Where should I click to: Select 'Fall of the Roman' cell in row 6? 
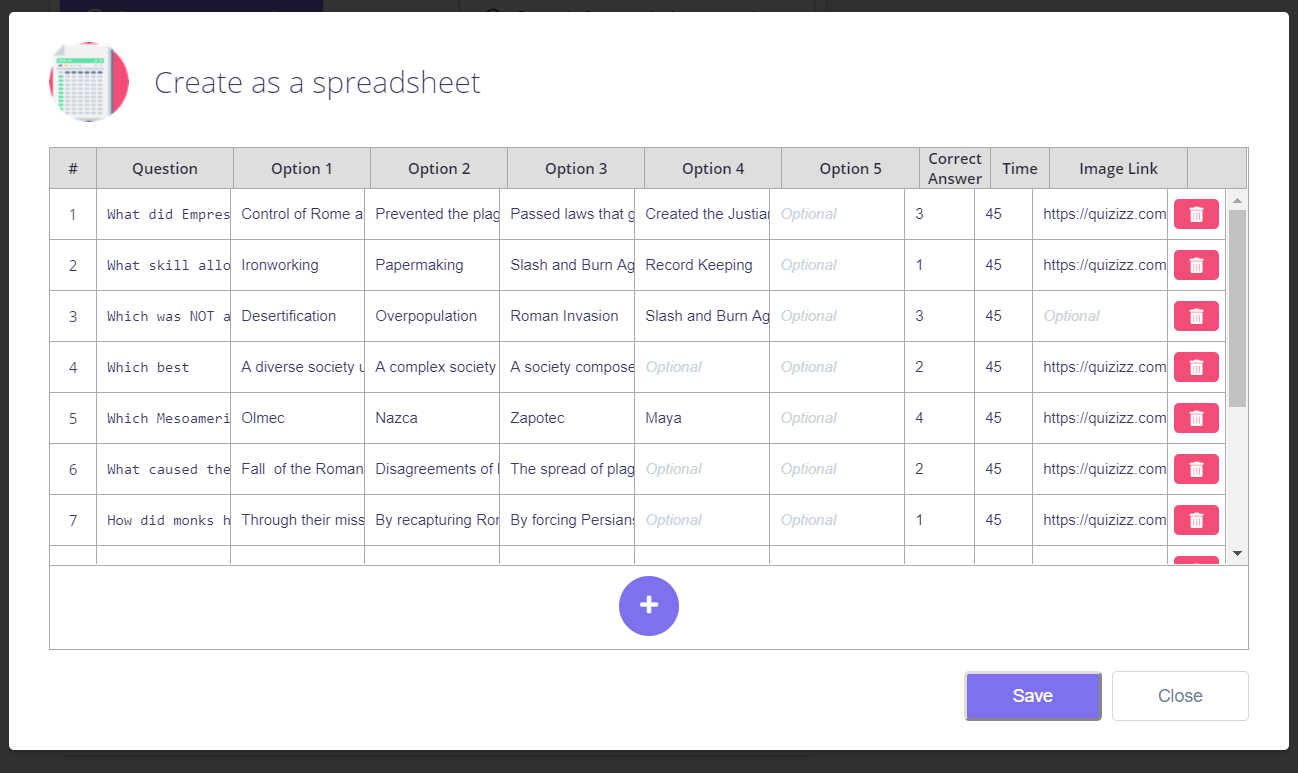point(298,469)
